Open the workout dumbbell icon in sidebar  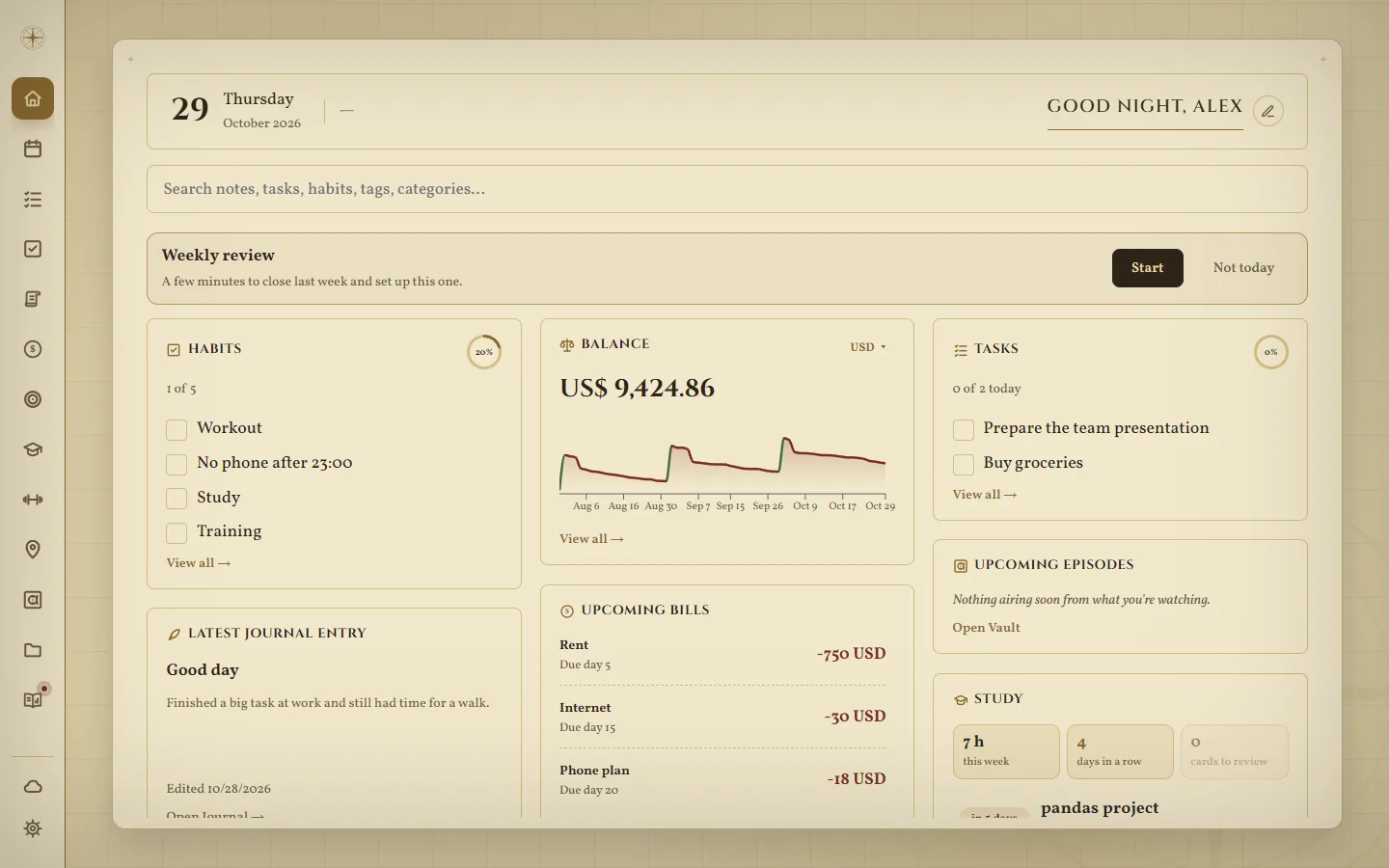(x=33, y=500)
